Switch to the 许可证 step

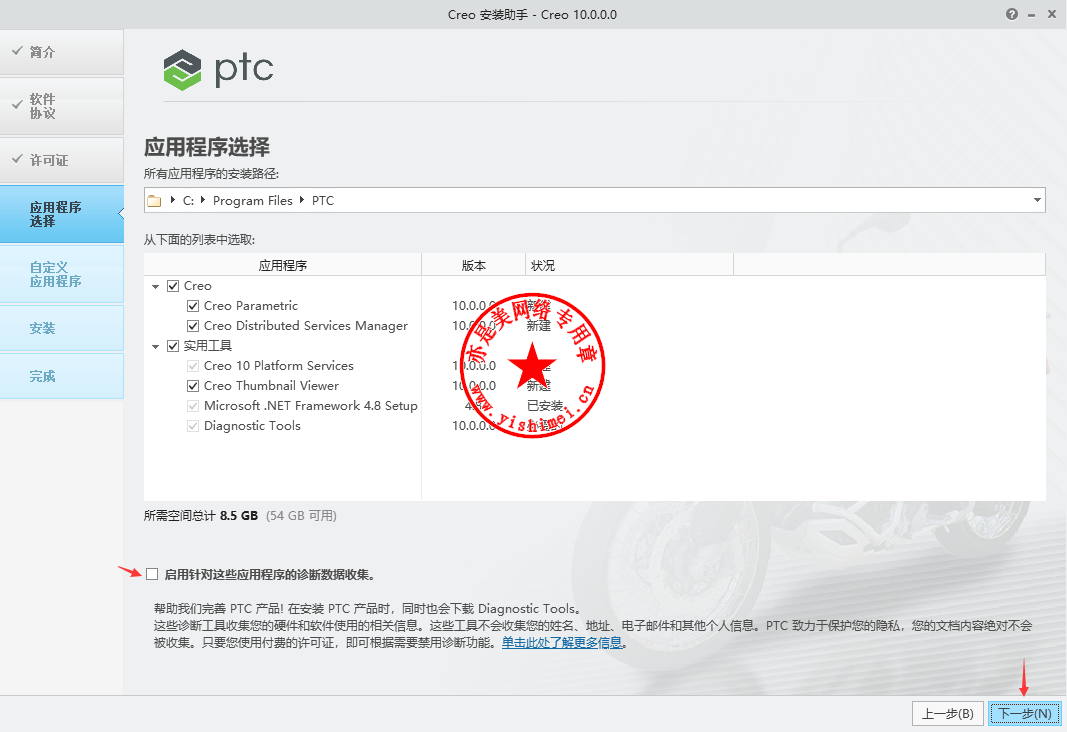(x=62, y=161)
